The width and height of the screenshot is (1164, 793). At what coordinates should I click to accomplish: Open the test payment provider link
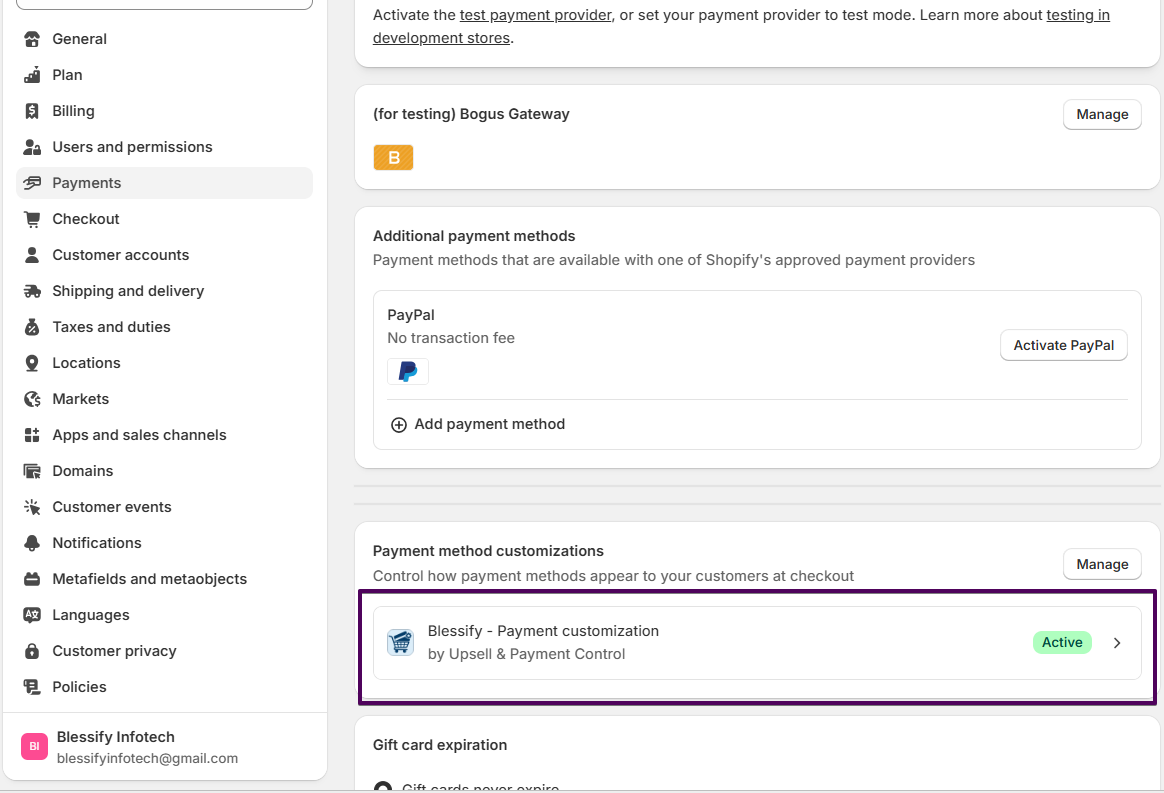pyautogui.click(x=535, y=15)
